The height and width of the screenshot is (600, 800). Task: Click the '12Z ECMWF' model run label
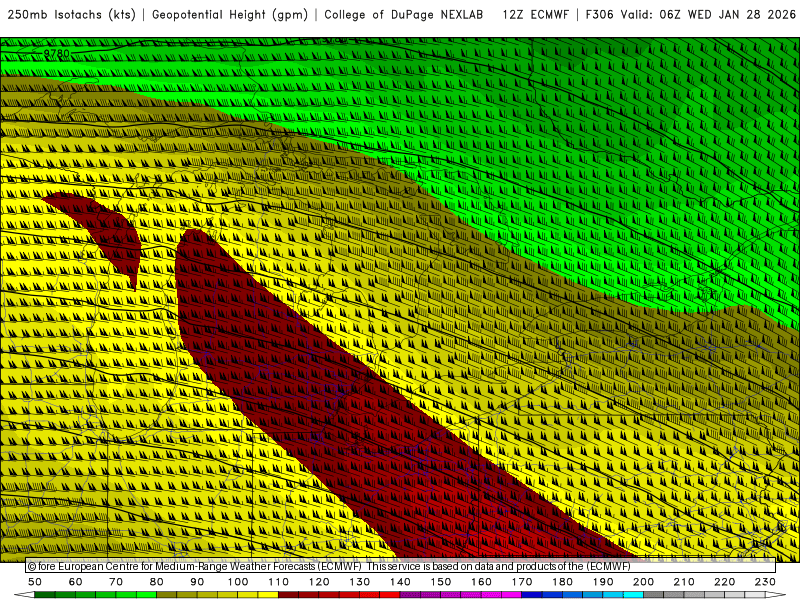(x=535, y=15)
